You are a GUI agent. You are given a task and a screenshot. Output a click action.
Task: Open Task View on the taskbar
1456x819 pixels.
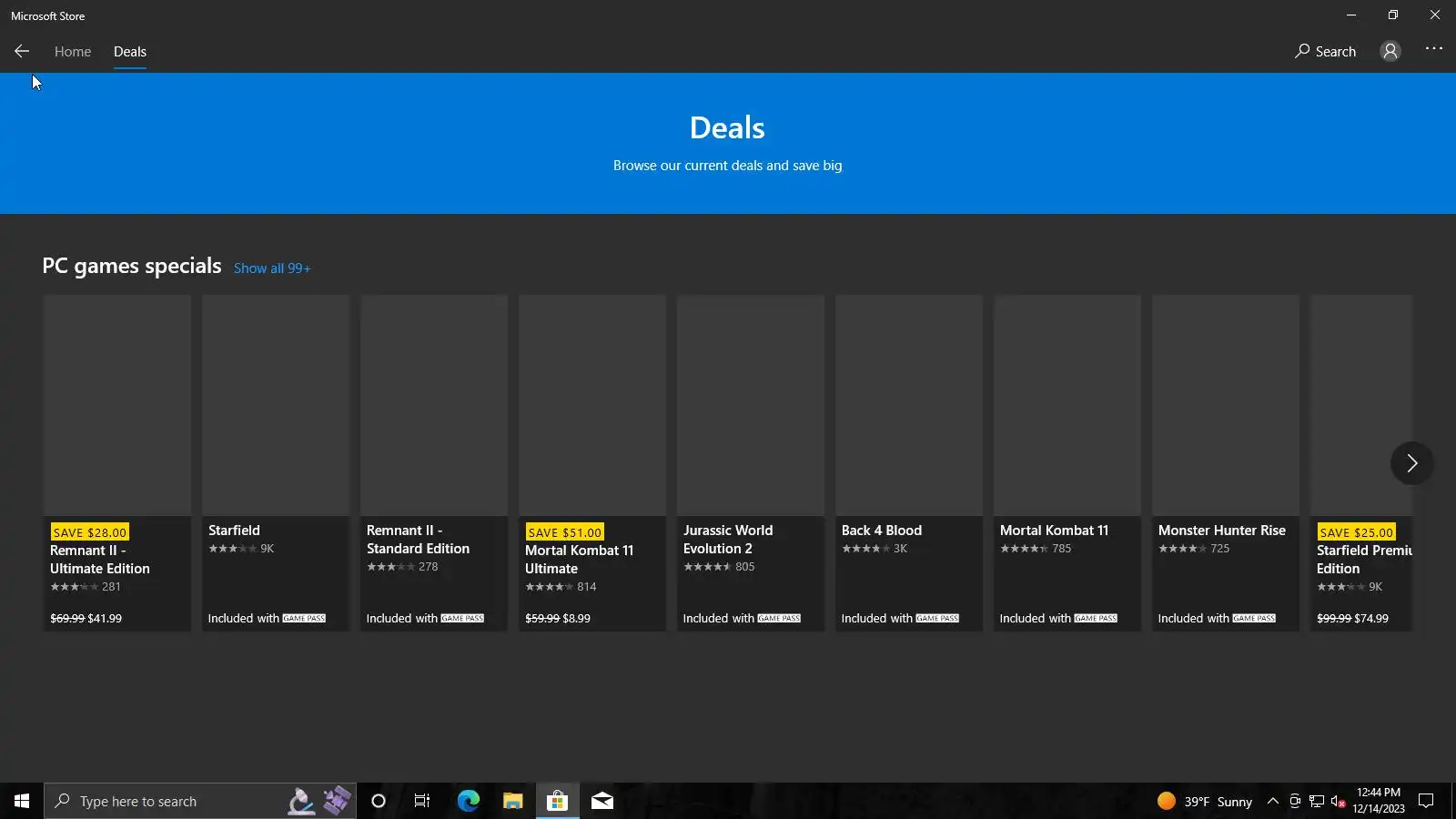(422, 801)
